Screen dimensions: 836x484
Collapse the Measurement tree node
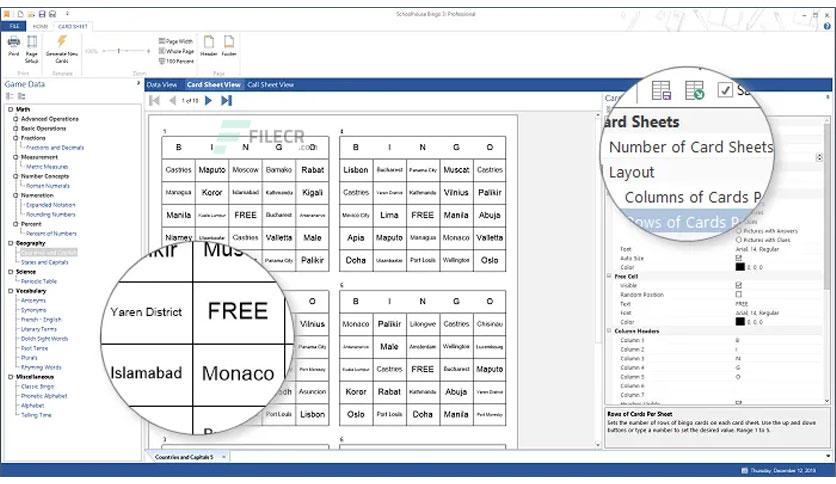[x=15, y=157]
